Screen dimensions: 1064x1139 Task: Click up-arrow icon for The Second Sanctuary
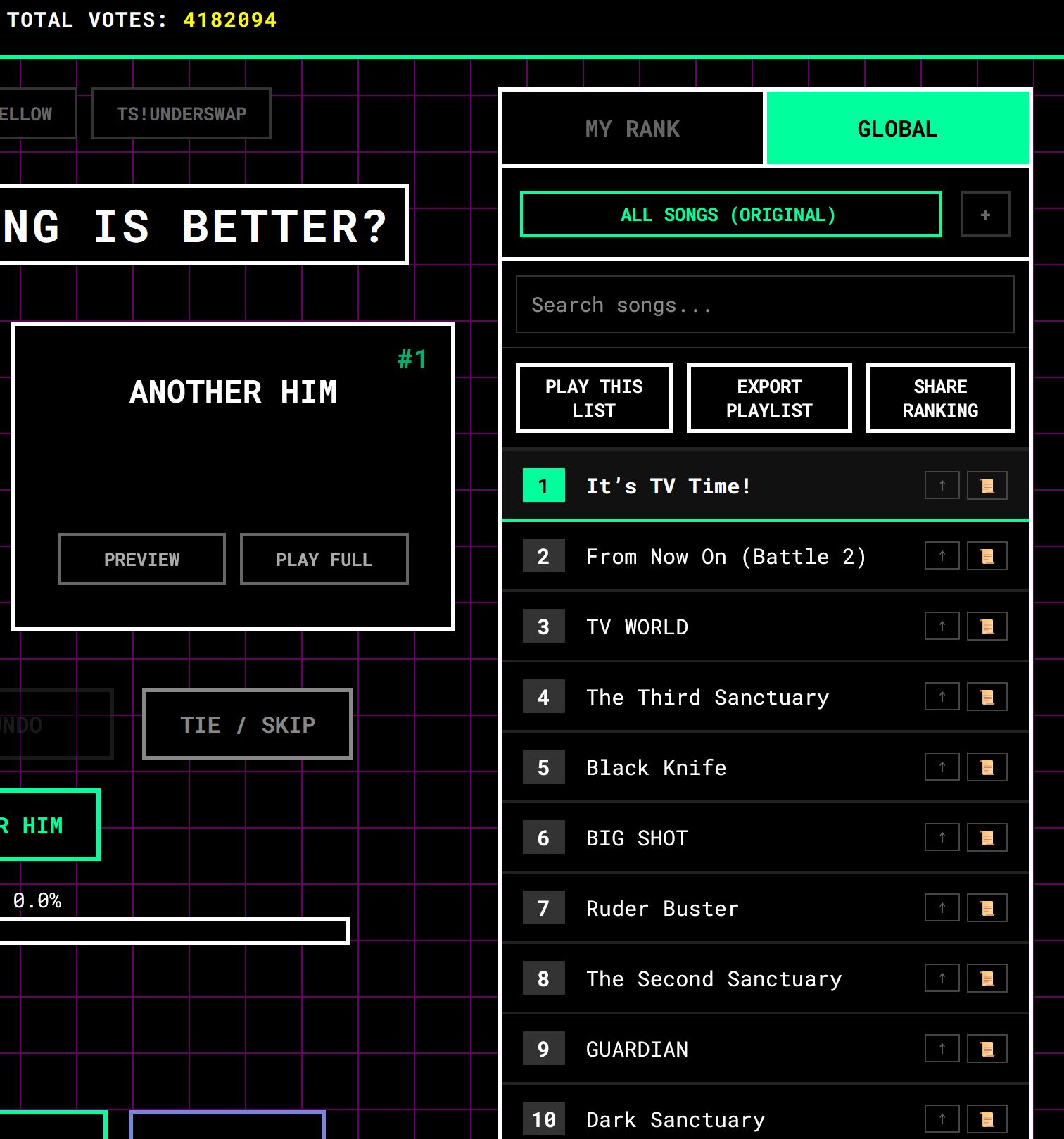point(942,978)
